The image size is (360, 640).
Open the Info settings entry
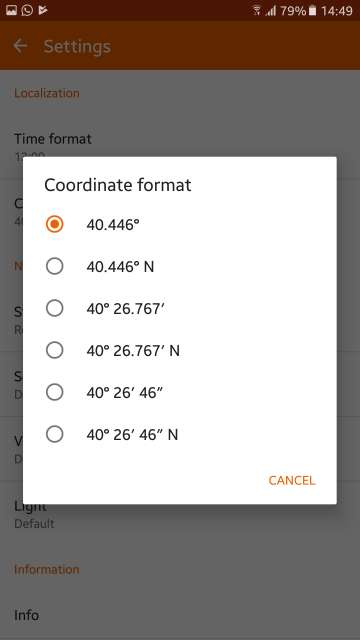tap(180, 615)
